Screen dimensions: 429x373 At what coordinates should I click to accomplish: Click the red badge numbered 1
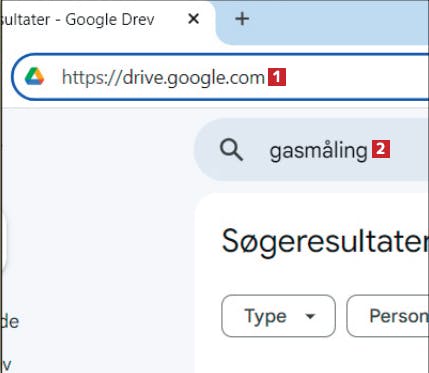[x=277, y=77]
